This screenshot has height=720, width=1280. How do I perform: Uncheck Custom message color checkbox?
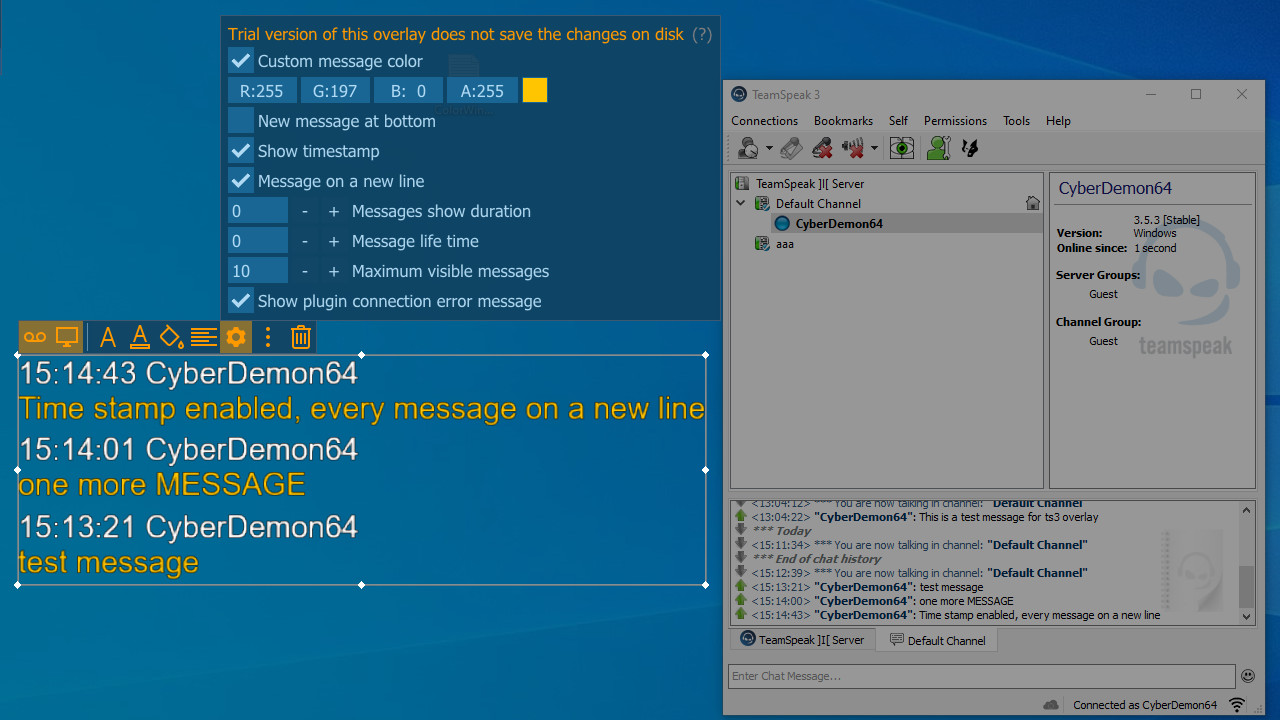point(241,61)
